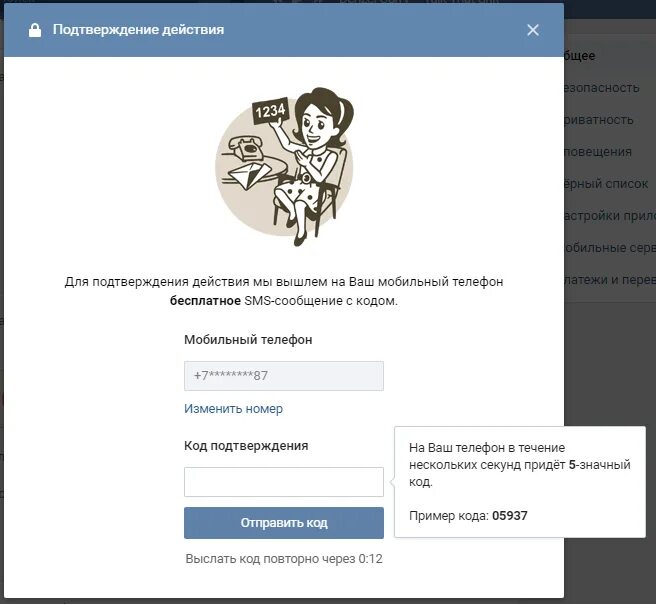Click the envelope in the illustration
Viewport: 656px width, 604px height.
[249, 174]
